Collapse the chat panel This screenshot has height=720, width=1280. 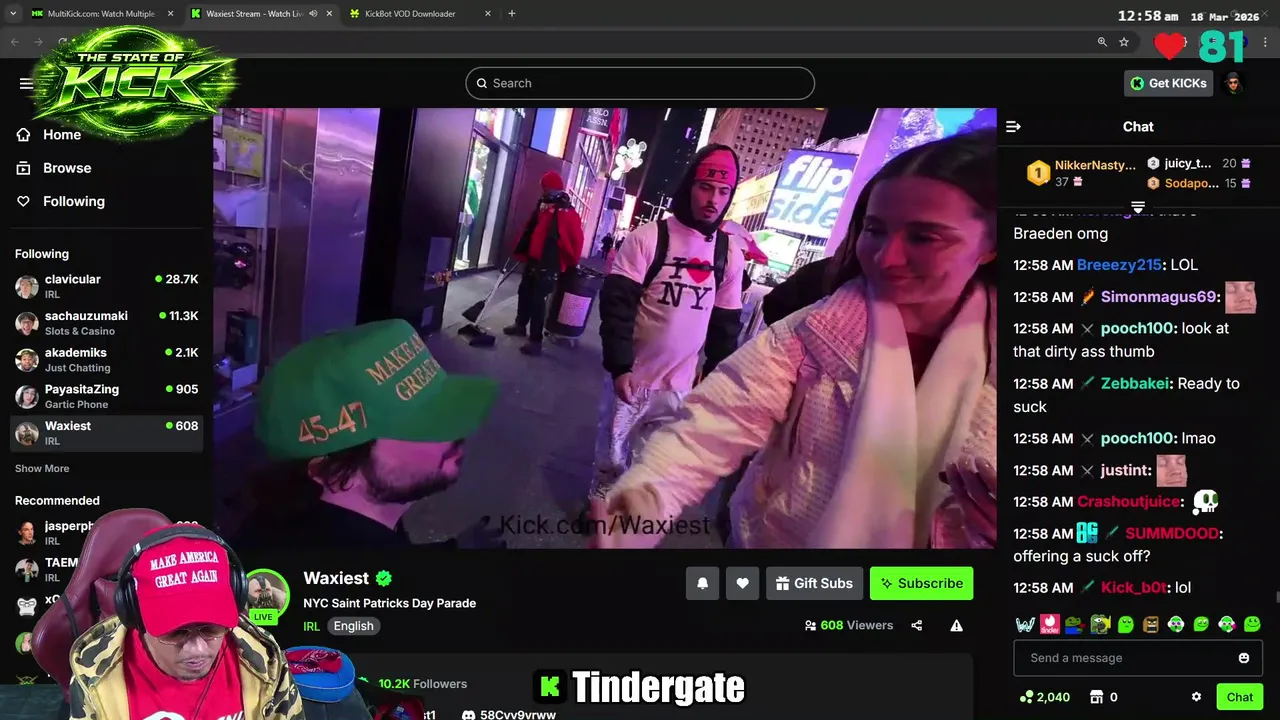tap(1013, 127)
